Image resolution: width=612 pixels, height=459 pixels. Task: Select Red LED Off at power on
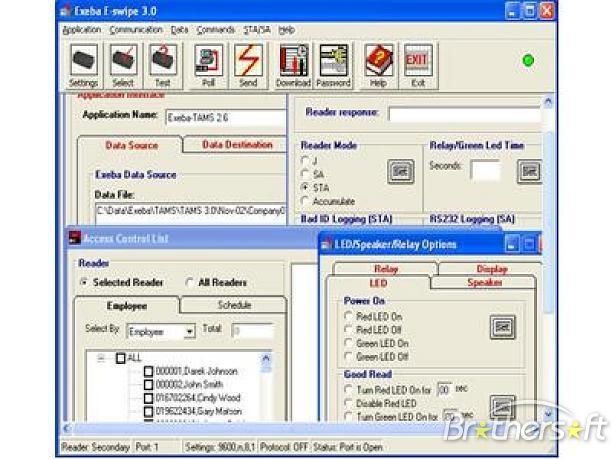tap(348, 330)
